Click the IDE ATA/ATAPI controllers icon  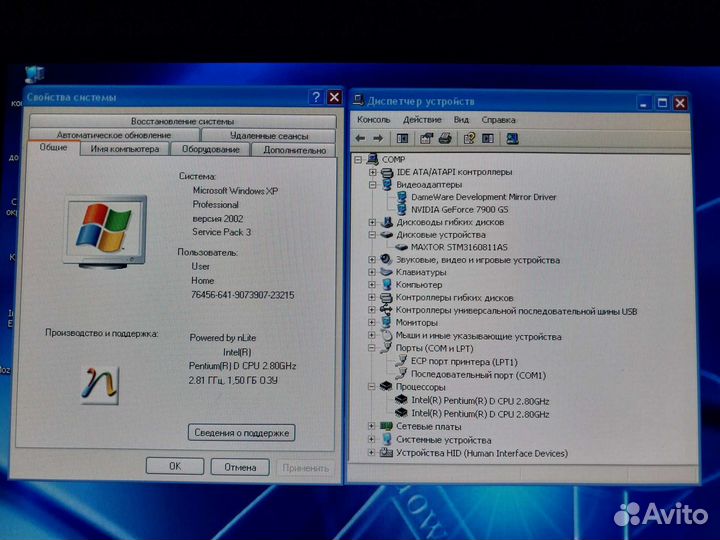[387, 172]
